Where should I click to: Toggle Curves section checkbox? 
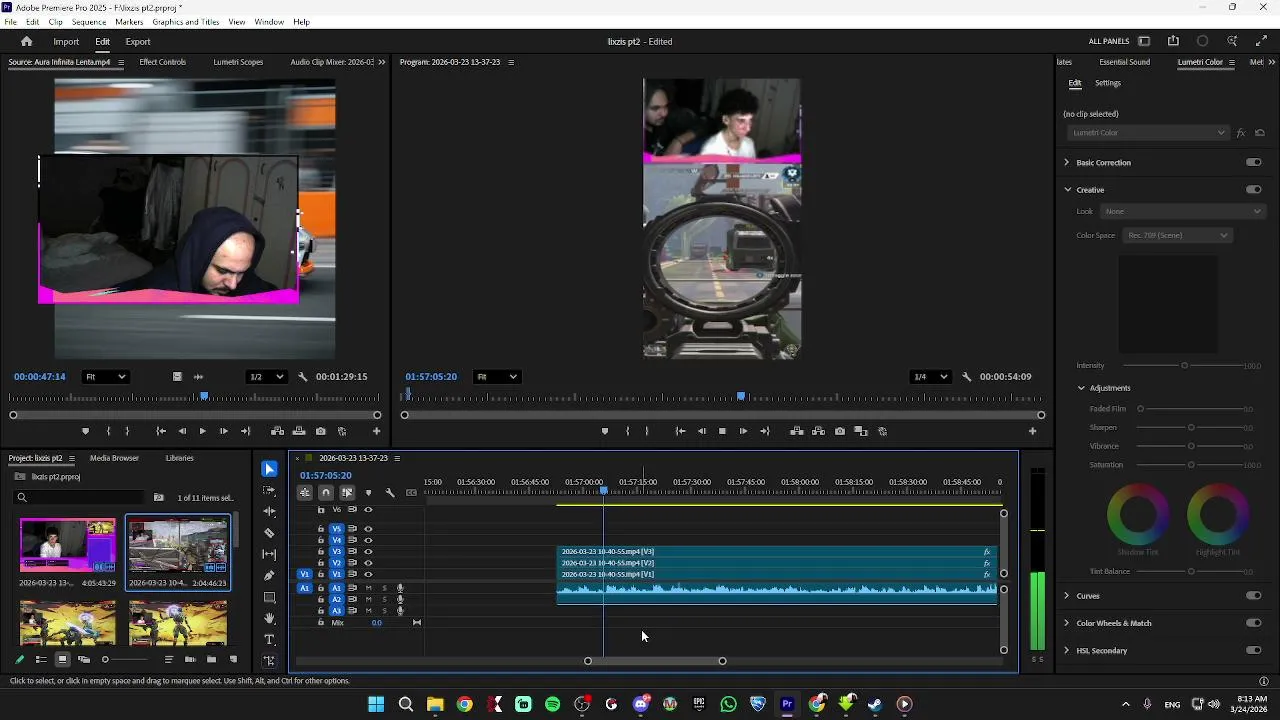point(1253,596)
